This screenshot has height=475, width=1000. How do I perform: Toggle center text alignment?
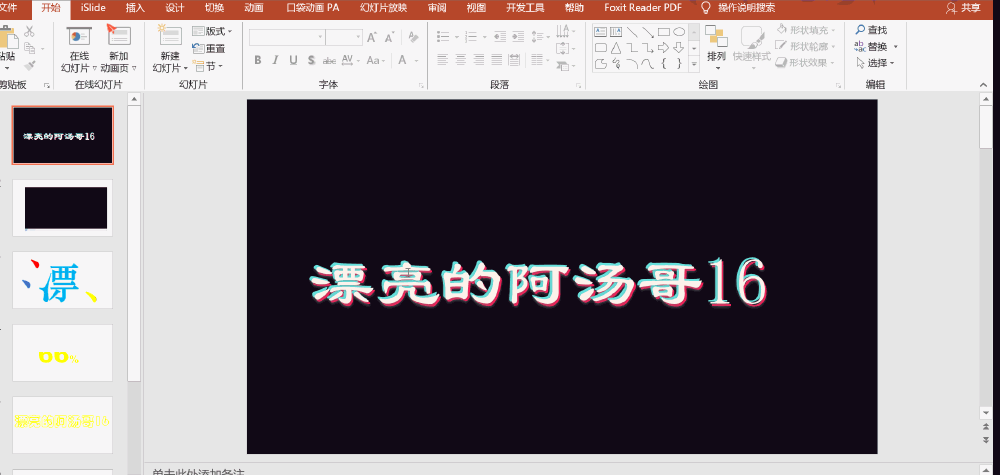click(x=460, y=60)
